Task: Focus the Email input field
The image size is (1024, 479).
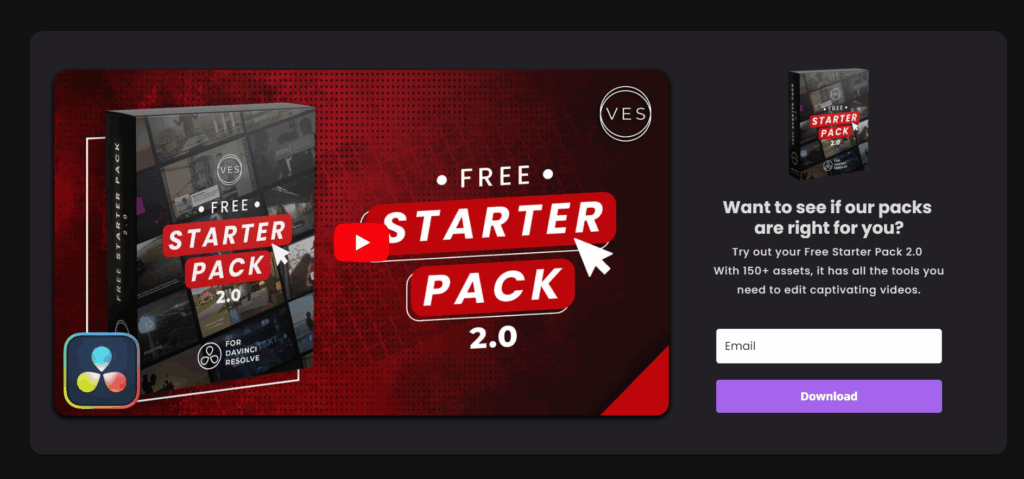Action: click(x=829, y=346)
